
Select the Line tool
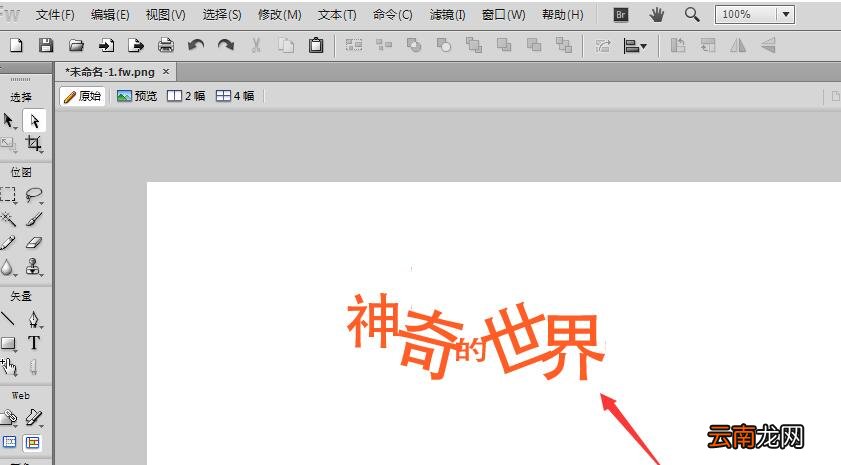coord(8,319)
